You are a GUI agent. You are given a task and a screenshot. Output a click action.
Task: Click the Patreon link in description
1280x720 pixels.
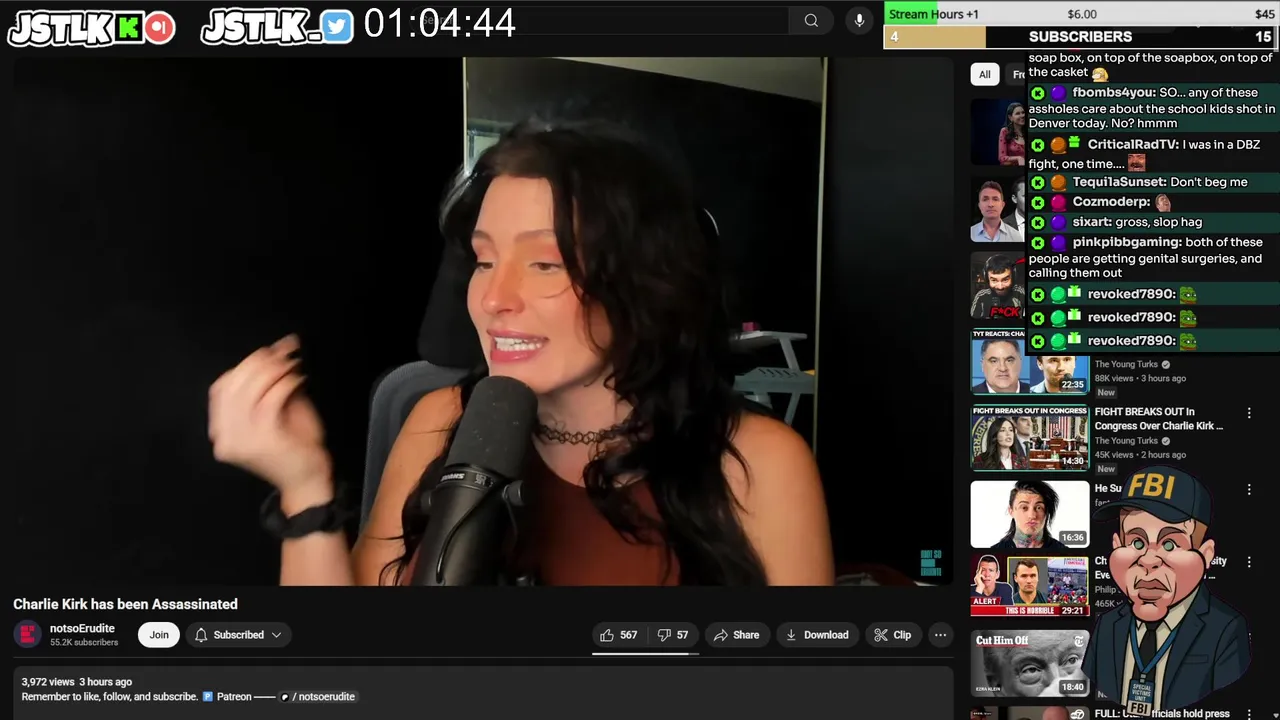233,697
